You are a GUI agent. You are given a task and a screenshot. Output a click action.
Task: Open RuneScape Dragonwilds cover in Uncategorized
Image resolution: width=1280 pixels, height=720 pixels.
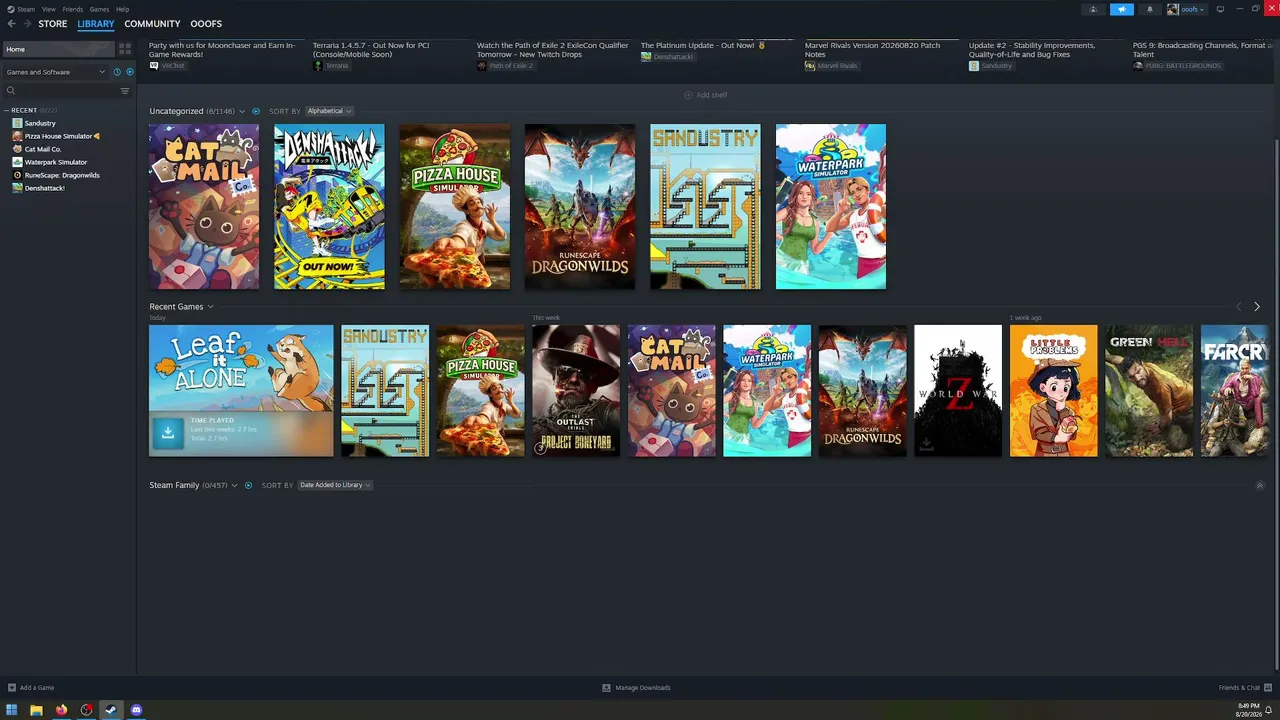[x=580, y=207]
